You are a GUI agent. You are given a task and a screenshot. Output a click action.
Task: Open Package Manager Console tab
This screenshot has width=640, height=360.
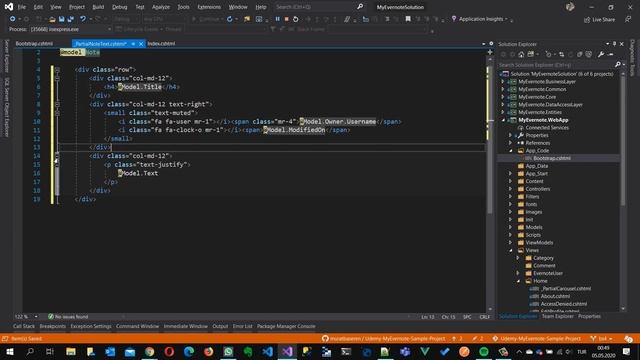pyautogui.click(x=286, y=326)
